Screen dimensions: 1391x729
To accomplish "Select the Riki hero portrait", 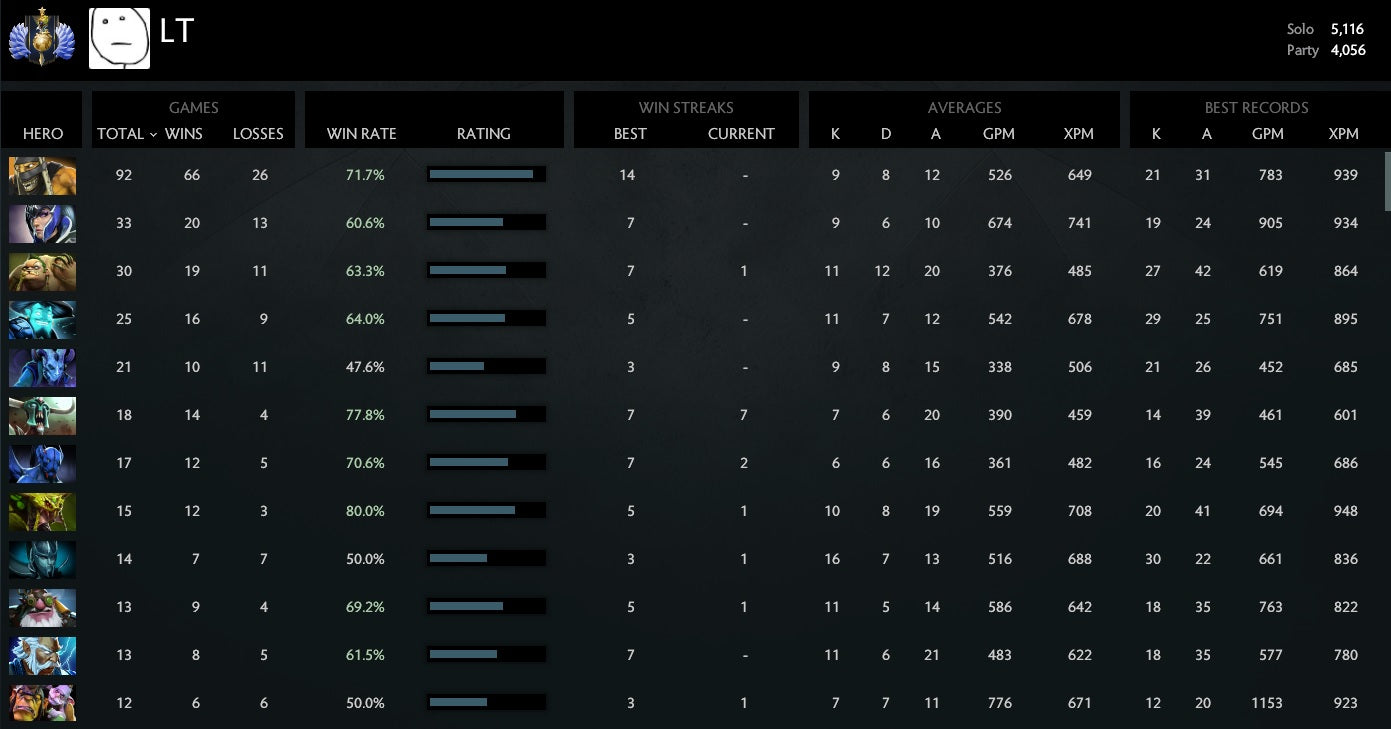I will [x=42, y=368].
